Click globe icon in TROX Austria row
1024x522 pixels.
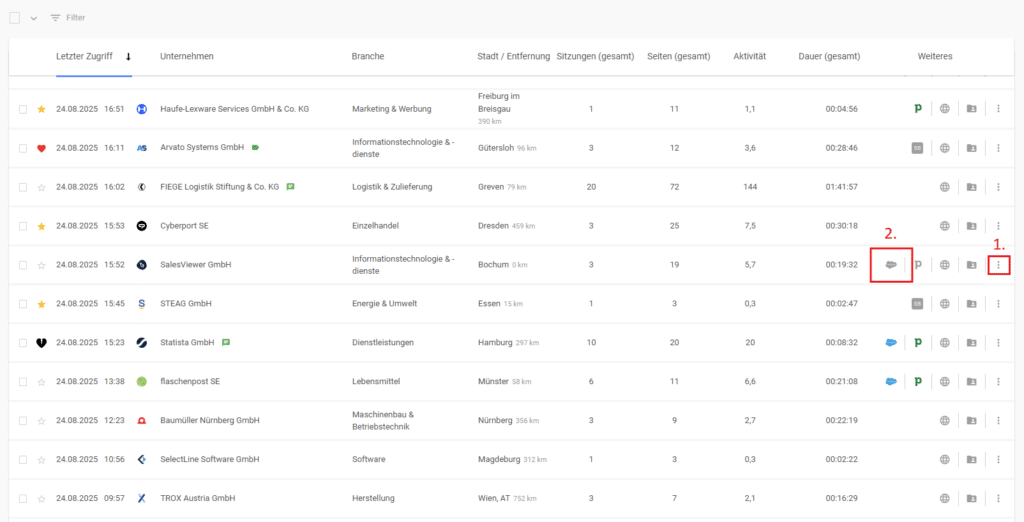[944, 498]
